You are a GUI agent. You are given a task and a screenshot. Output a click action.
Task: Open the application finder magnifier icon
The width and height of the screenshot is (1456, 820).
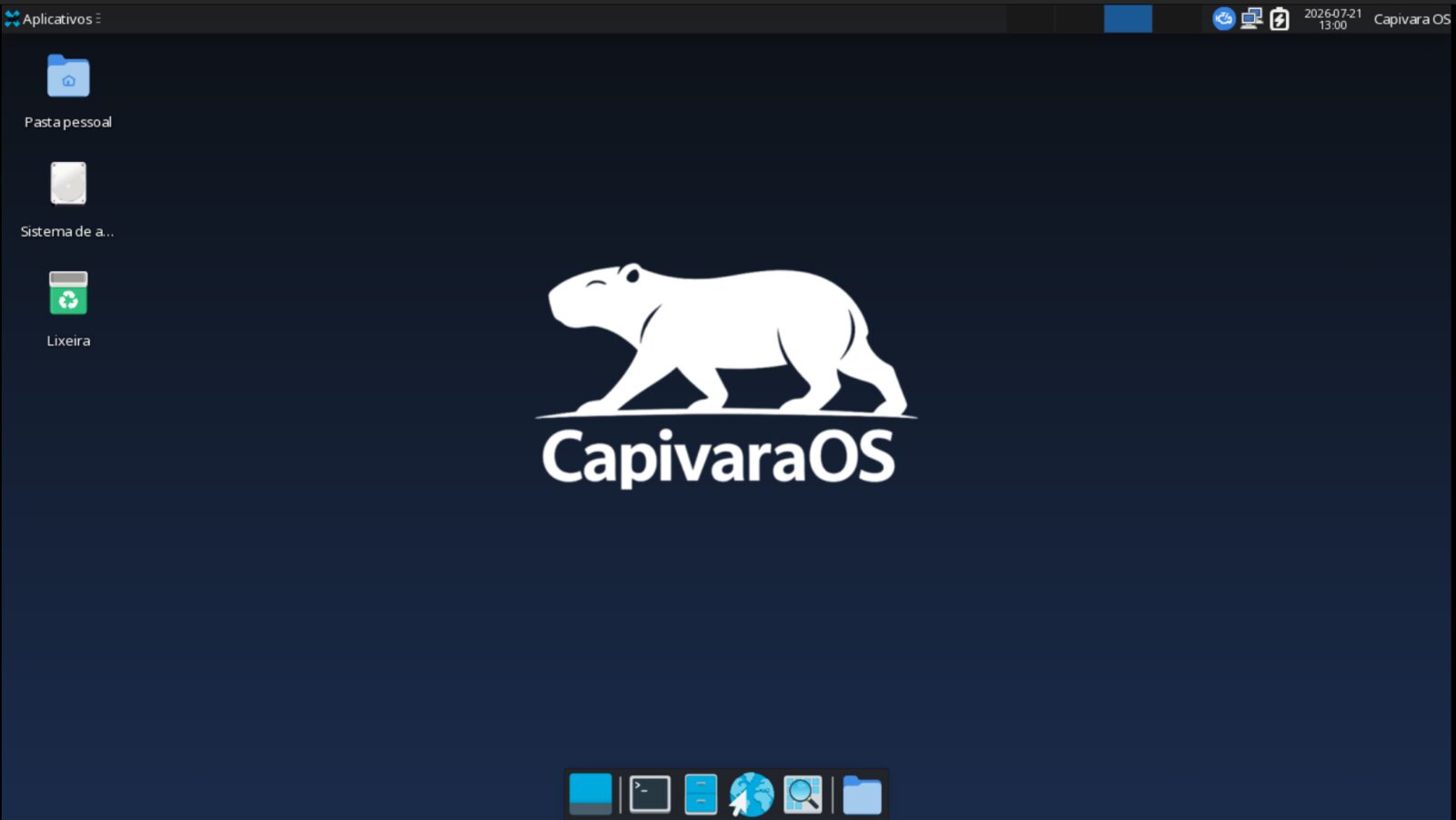coord(803,794)
